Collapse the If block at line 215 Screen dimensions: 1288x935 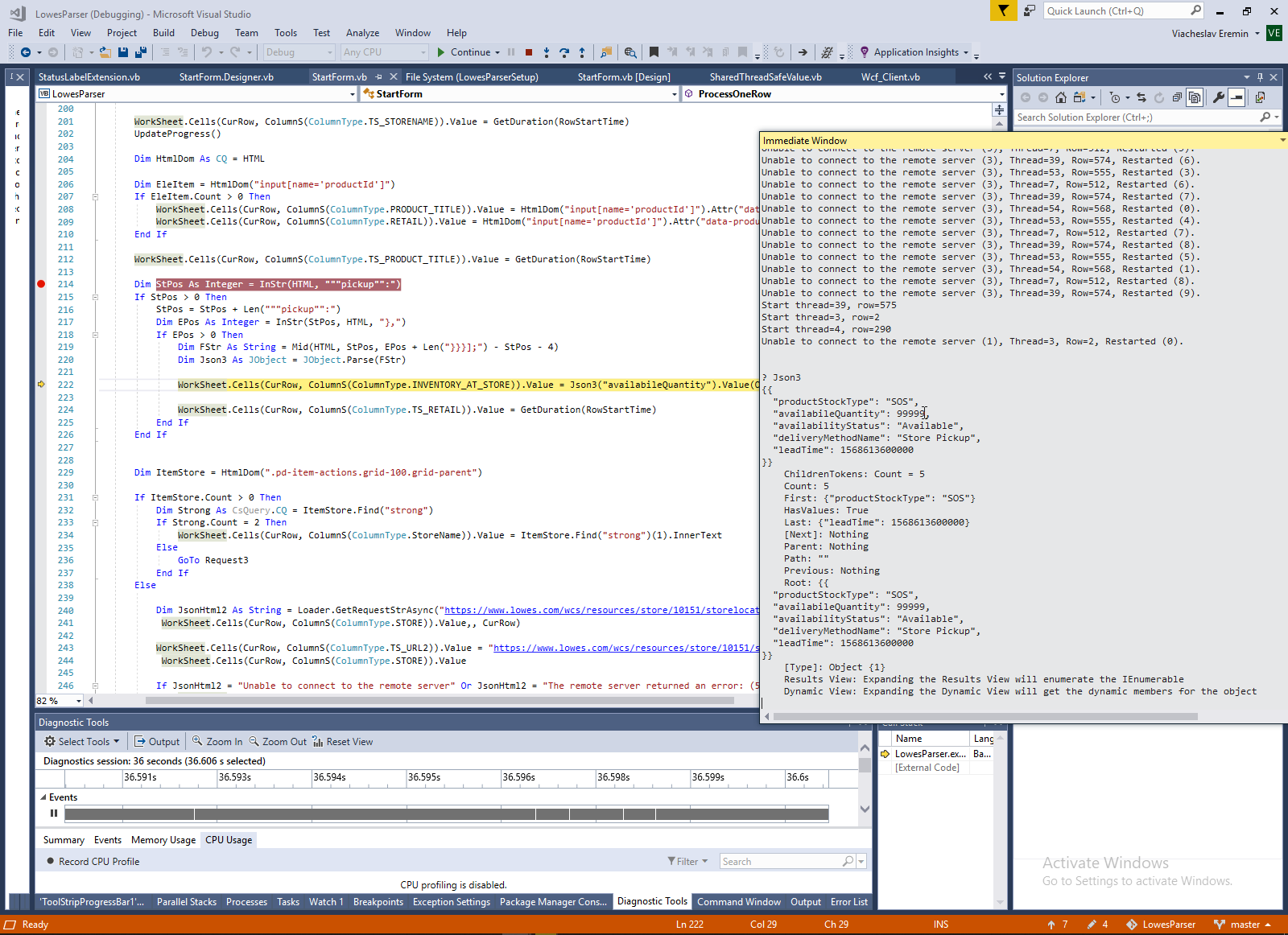pos(95,297)
